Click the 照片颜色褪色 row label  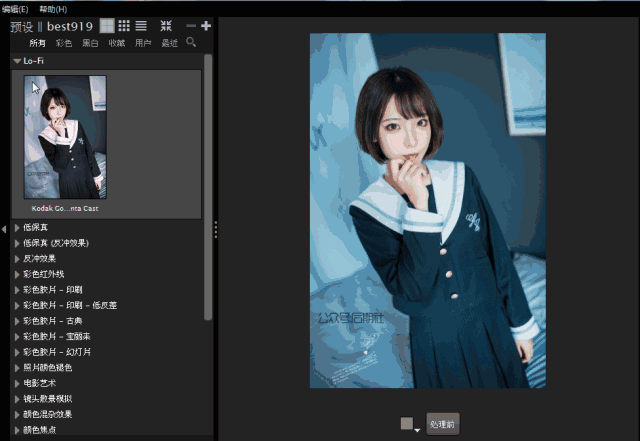48,368
